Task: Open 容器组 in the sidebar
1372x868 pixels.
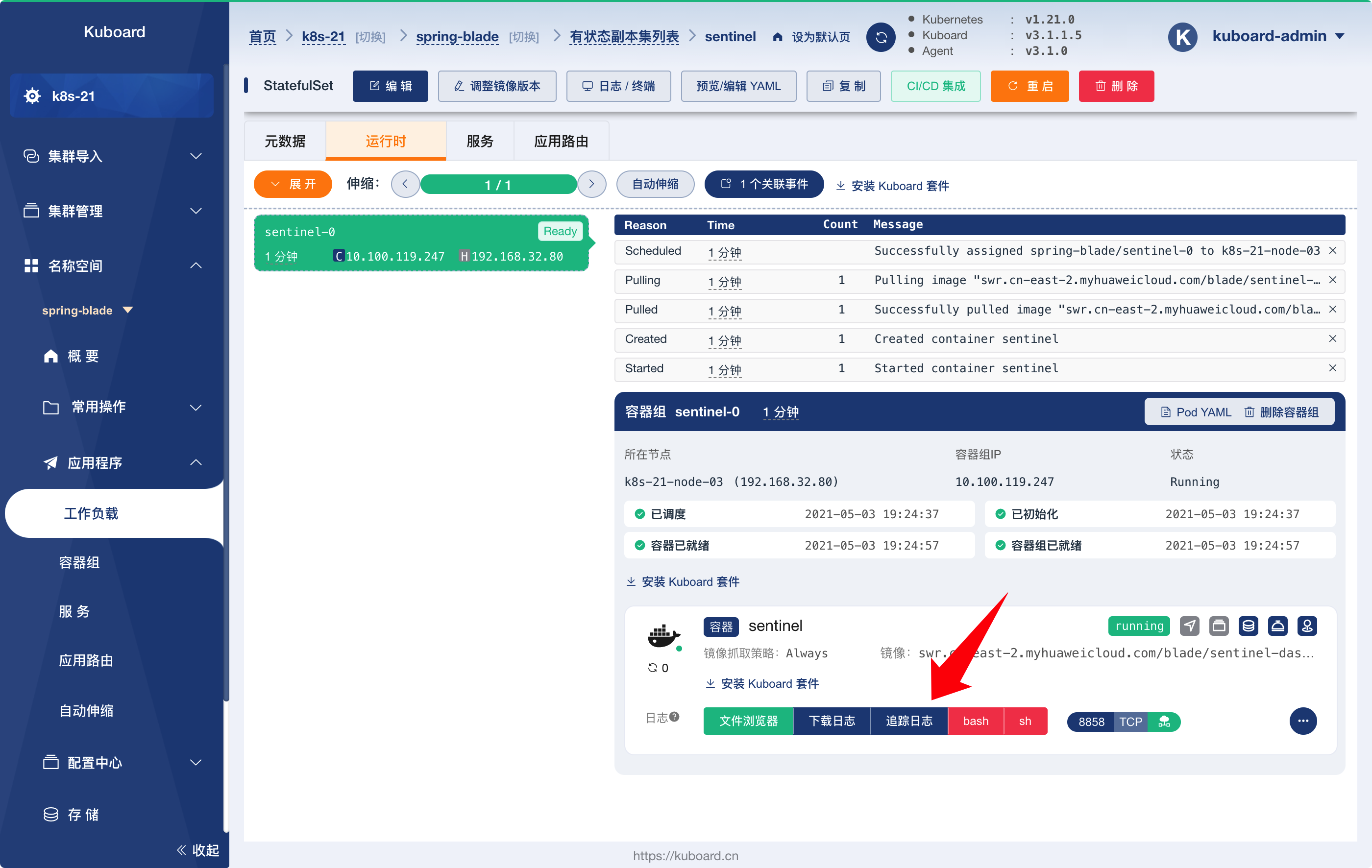Action: pyautogui.click(x=79, y=562)
